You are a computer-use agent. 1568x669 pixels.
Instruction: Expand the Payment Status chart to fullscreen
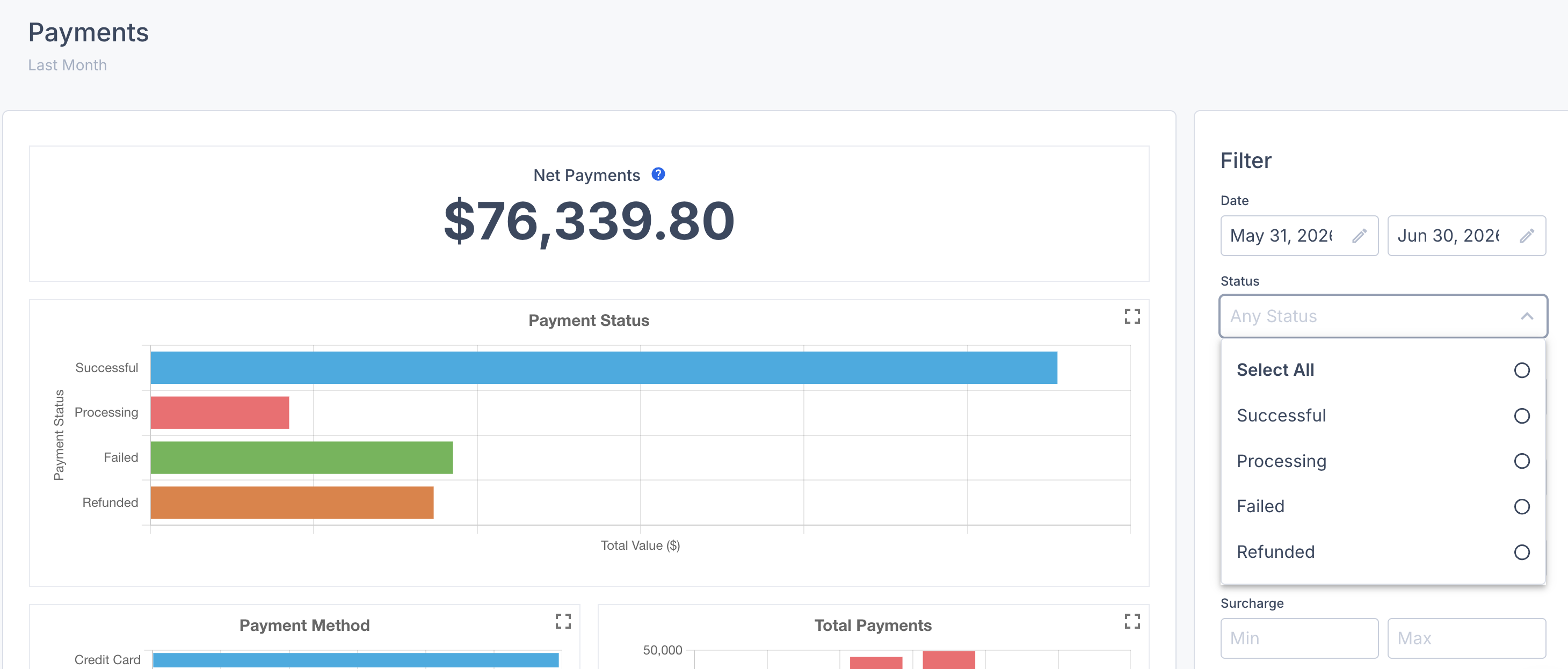[x=1131, y=316]
